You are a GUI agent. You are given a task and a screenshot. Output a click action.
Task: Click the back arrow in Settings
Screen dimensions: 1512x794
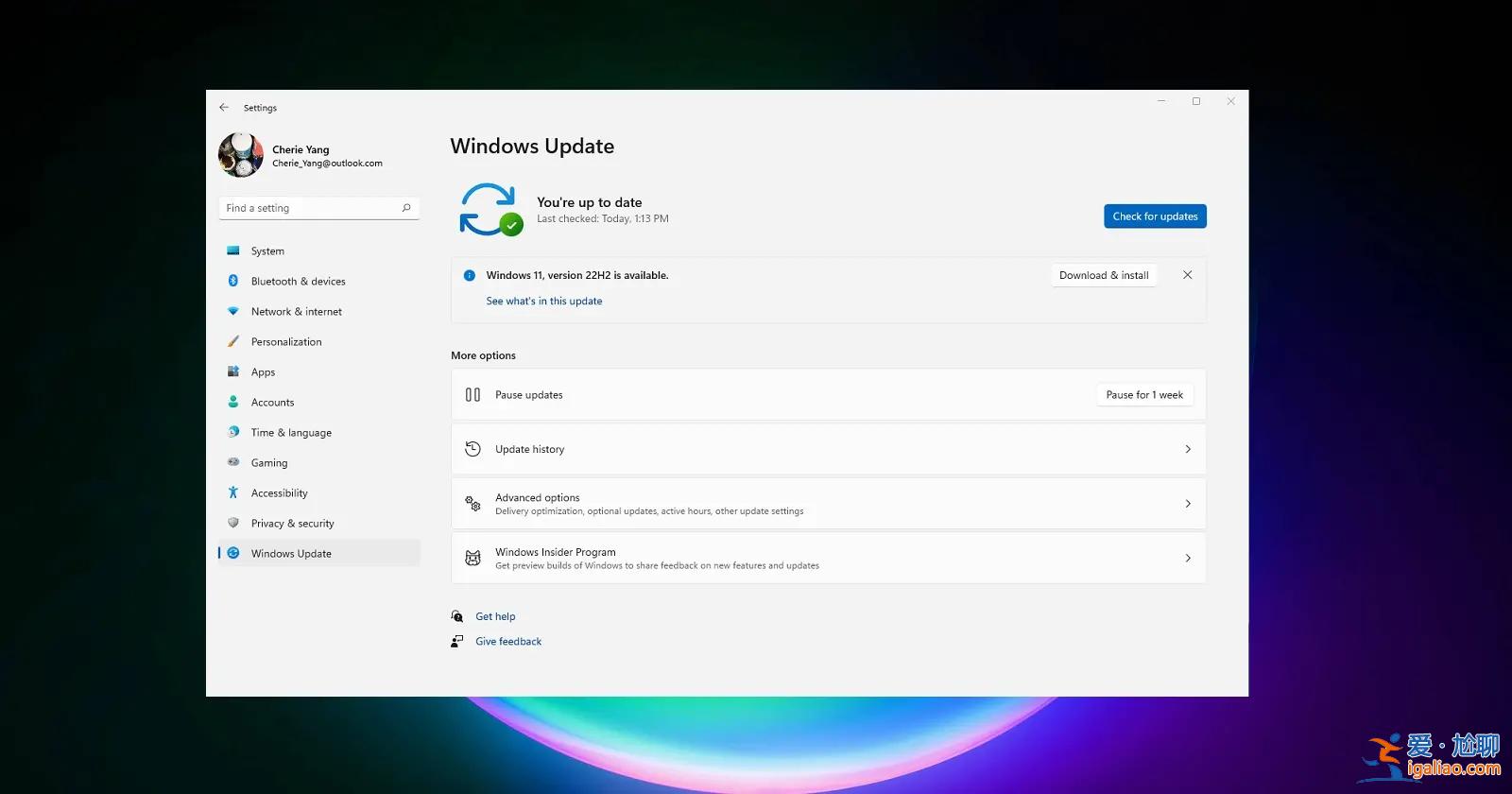click(224, 108)
